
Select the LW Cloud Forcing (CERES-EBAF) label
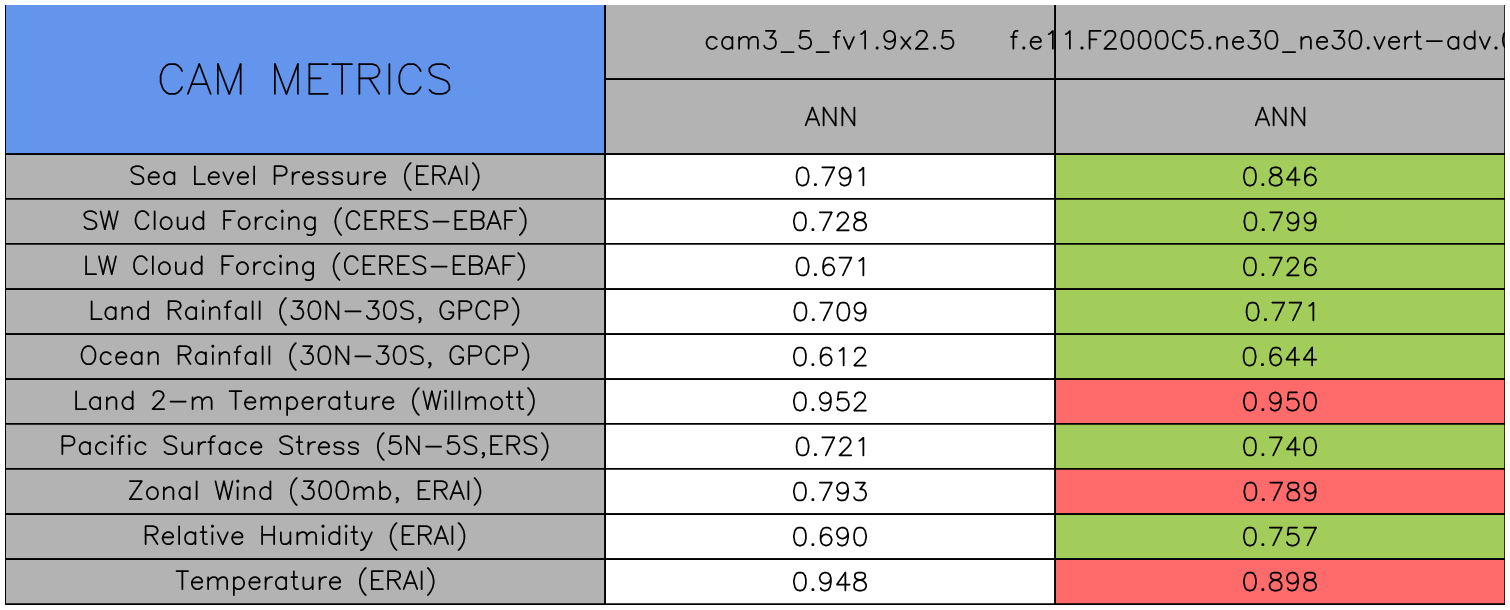[305, 267]
